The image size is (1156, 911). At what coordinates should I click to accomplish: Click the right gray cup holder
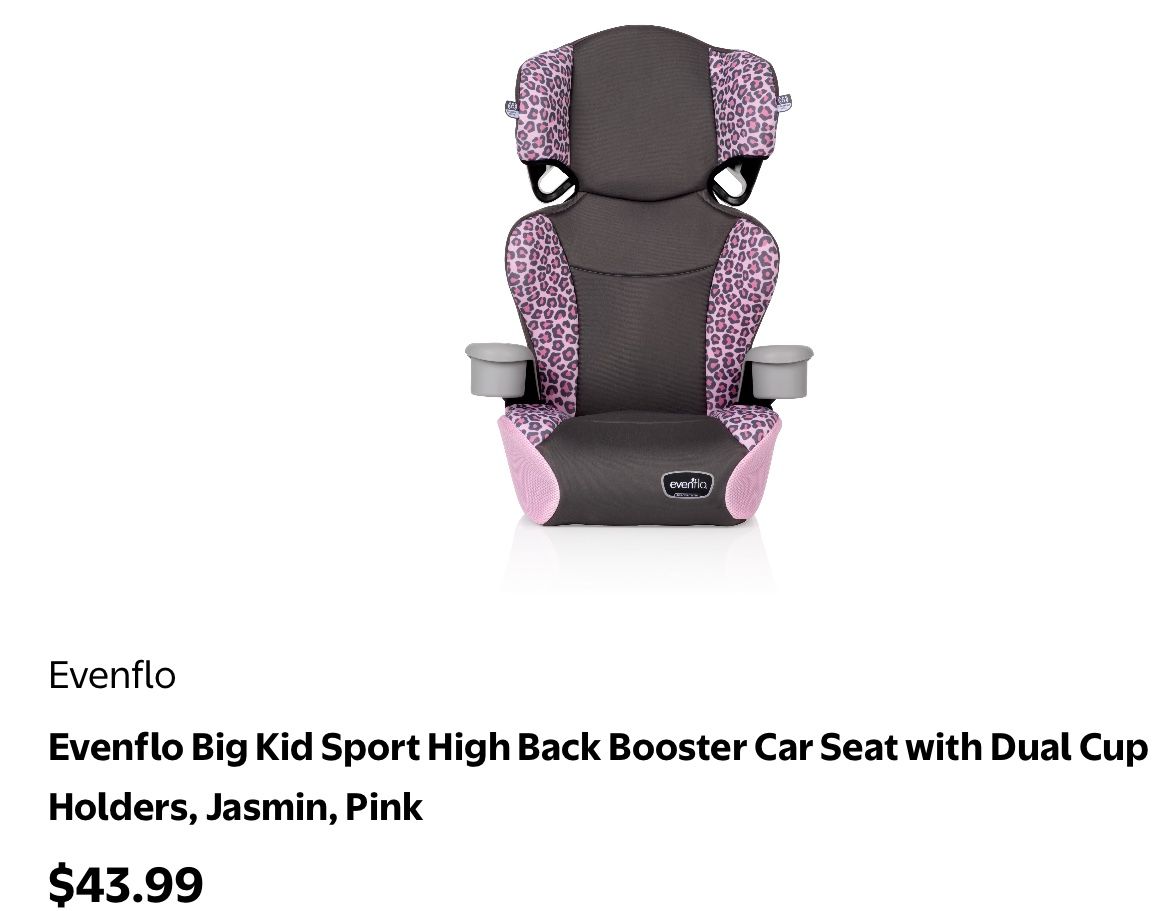coord(780,369)
